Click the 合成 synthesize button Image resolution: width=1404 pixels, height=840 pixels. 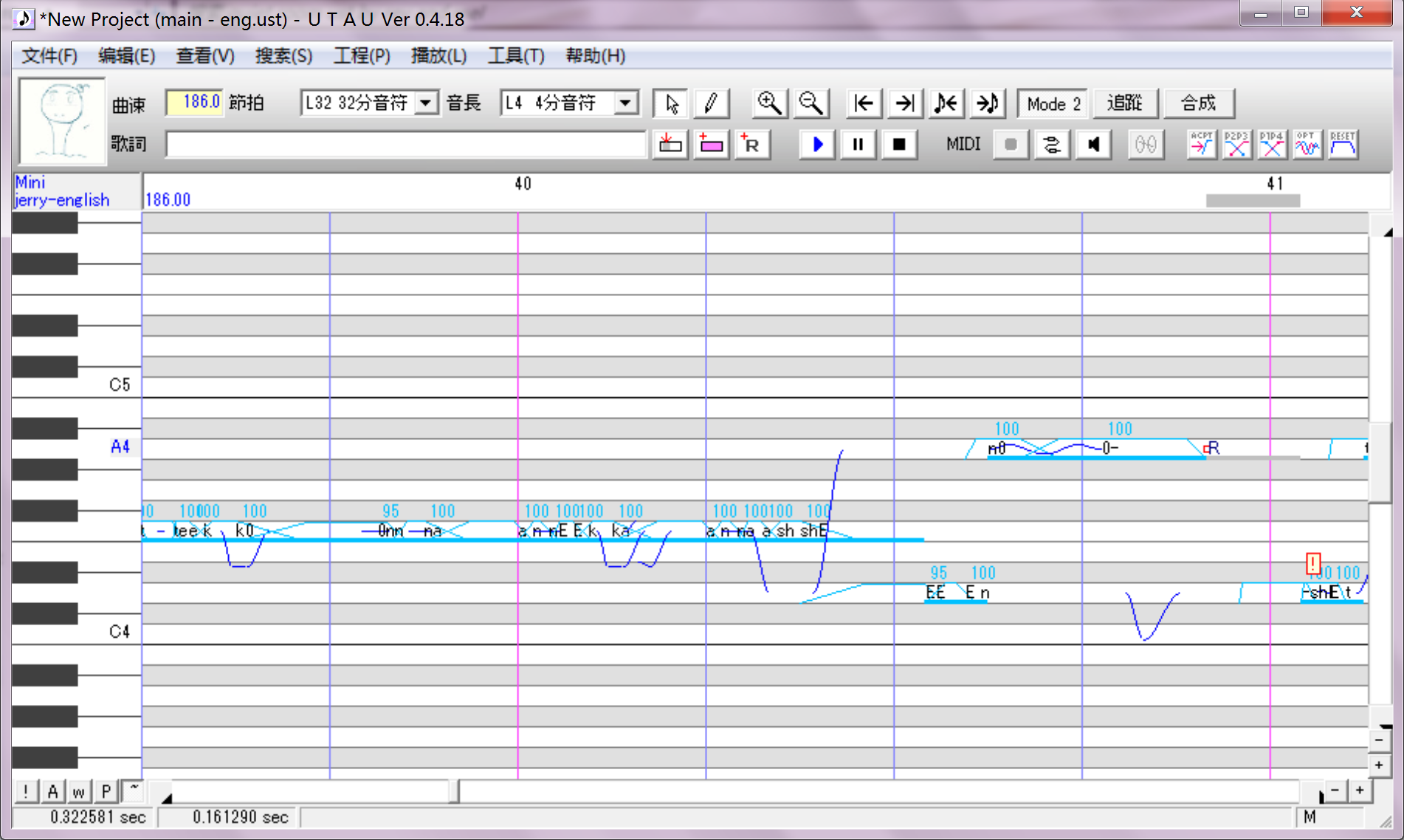coord(1199,103)
